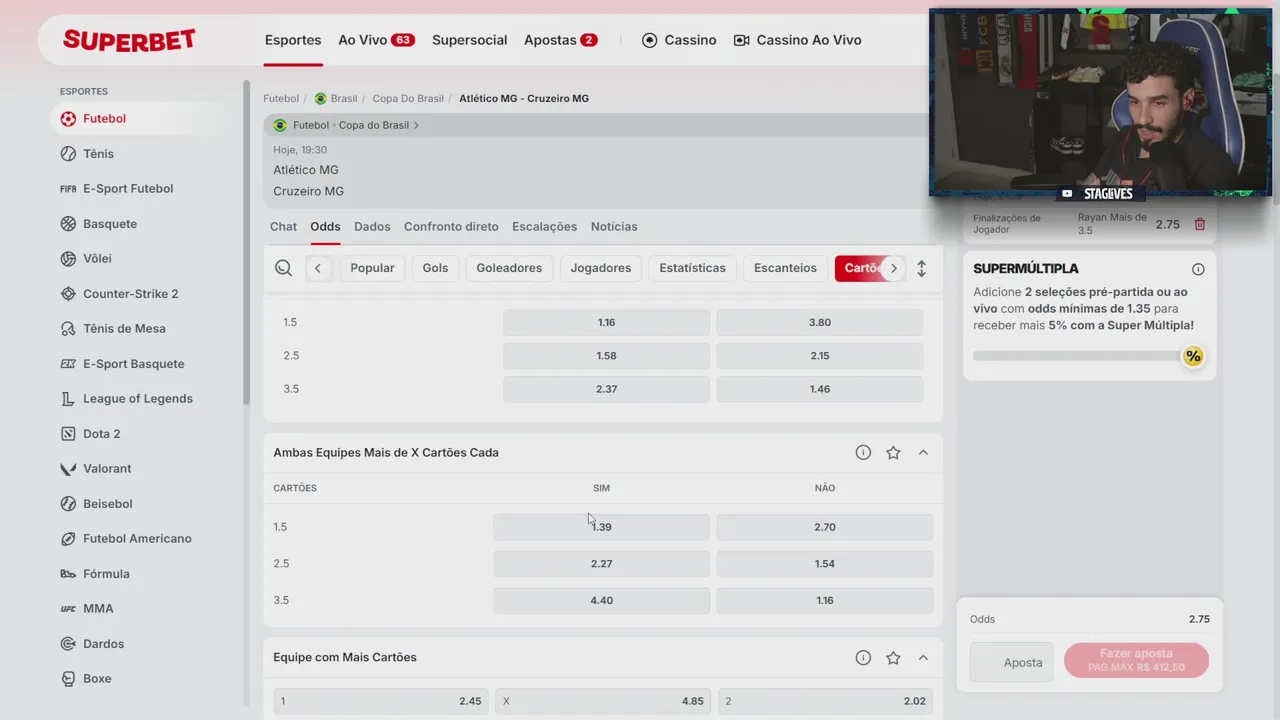Click Supermúltipla percent badge

1193,356
